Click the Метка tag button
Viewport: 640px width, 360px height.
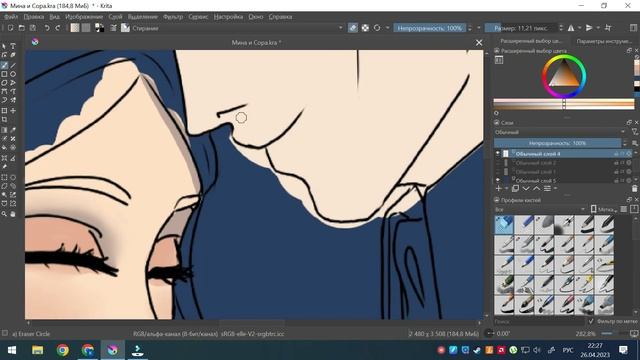click(x=603, y=209)
